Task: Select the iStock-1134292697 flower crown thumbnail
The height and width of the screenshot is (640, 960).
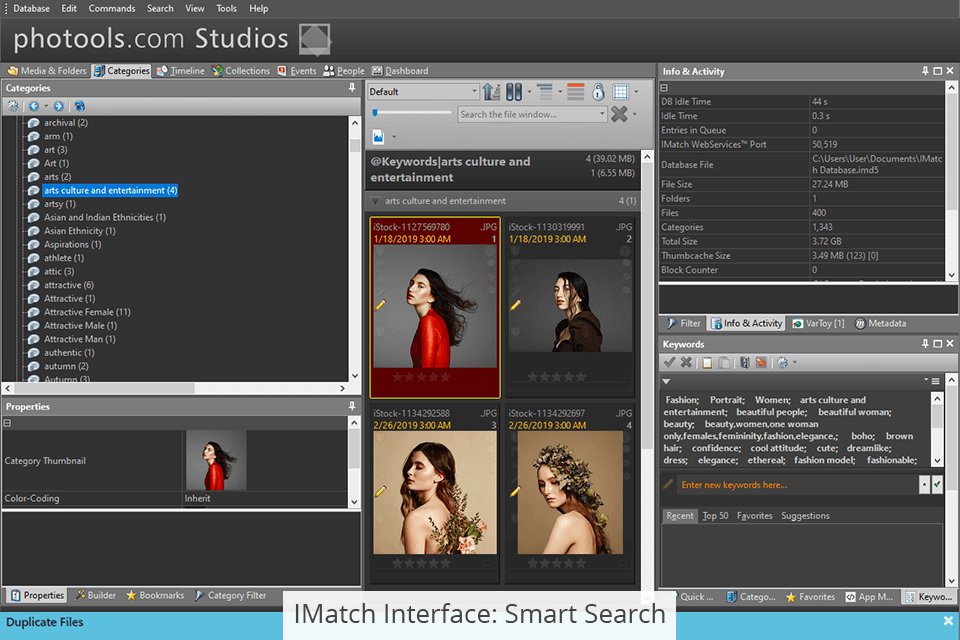Action: (569, 492)
